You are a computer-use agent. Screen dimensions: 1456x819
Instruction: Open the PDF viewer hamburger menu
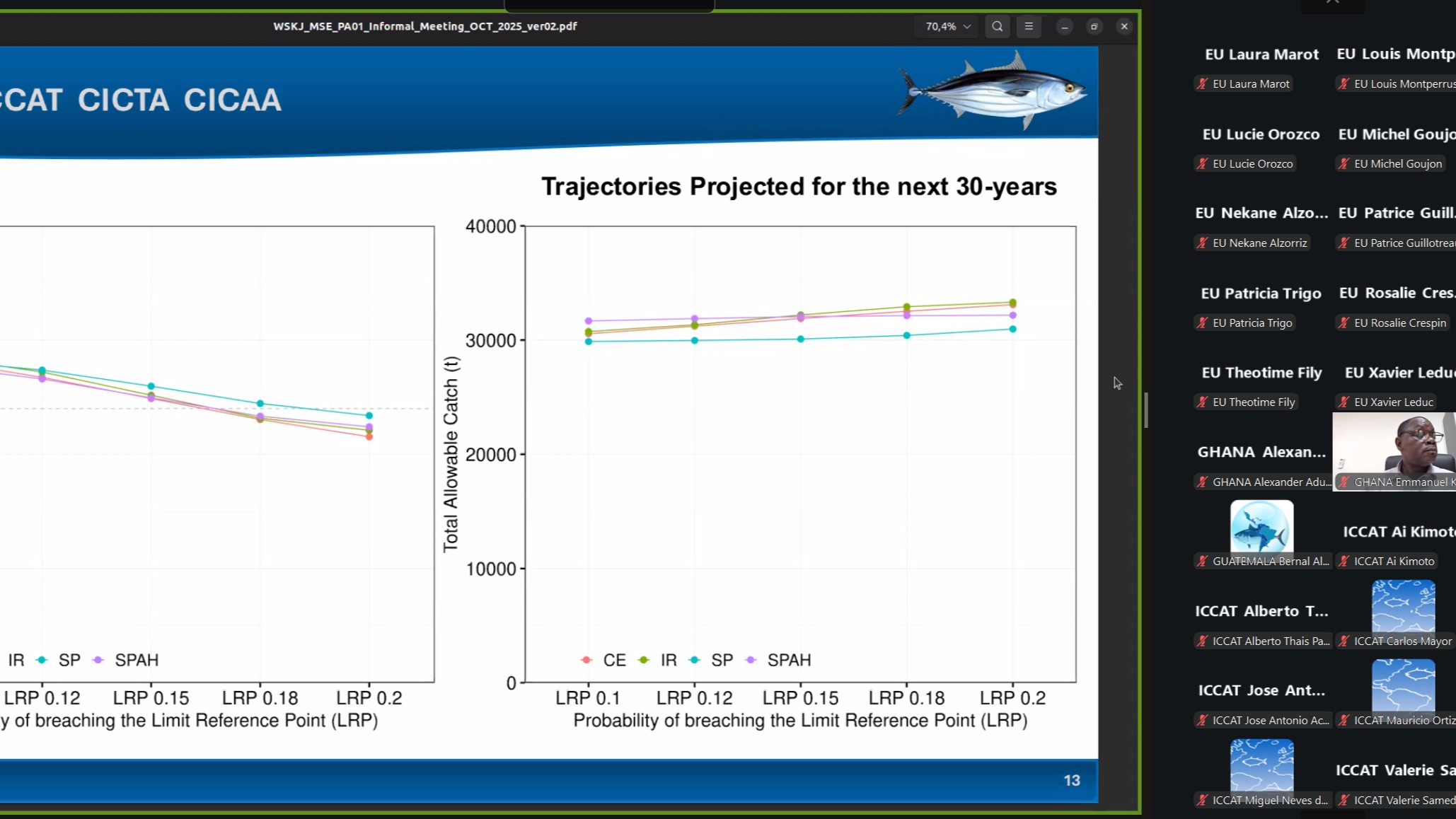pos(1029,27)
